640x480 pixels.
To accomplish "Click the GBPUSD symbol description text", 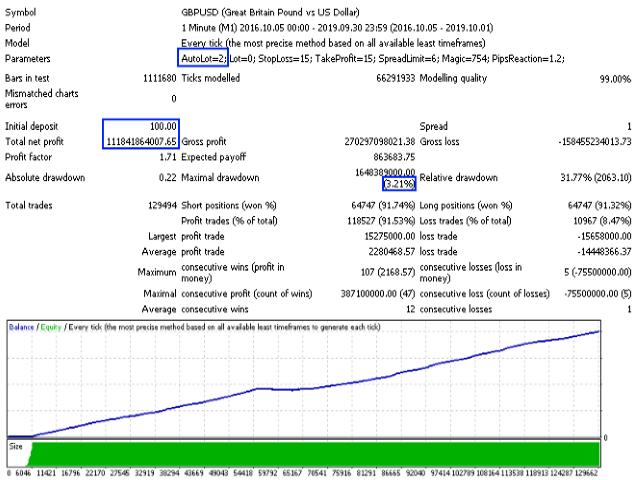I will [270, 12].
